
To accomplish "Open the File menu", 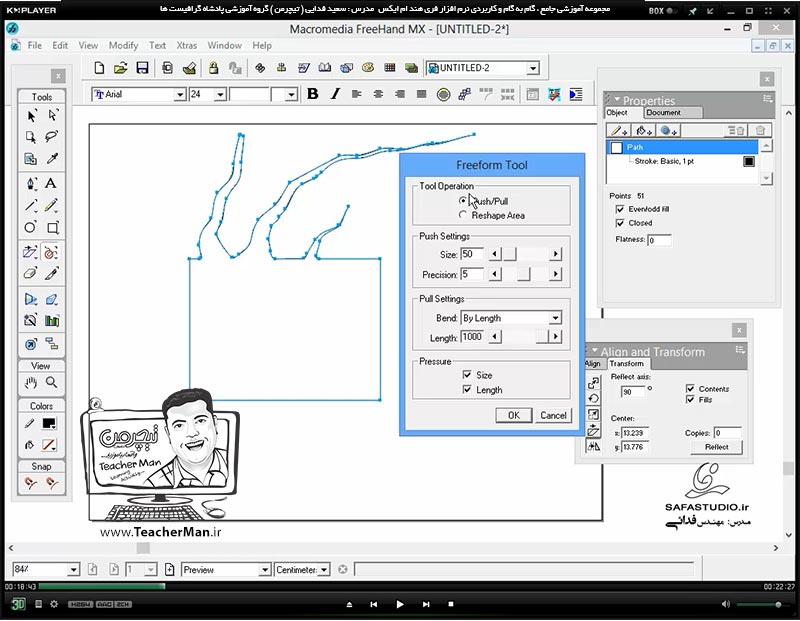I will click(x=35, y=45).
